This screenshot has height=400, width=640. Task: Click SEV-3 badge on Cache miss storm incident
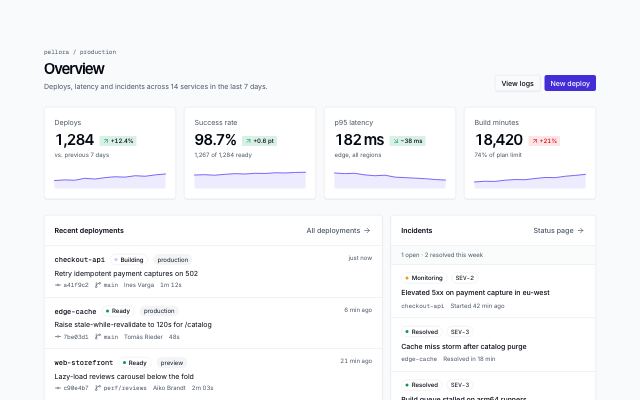(460, 332)
